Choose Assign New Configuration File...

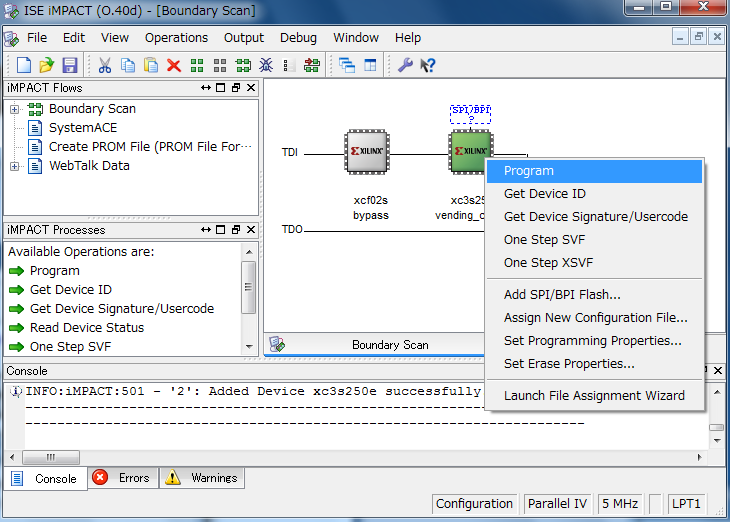pos(594,318)
